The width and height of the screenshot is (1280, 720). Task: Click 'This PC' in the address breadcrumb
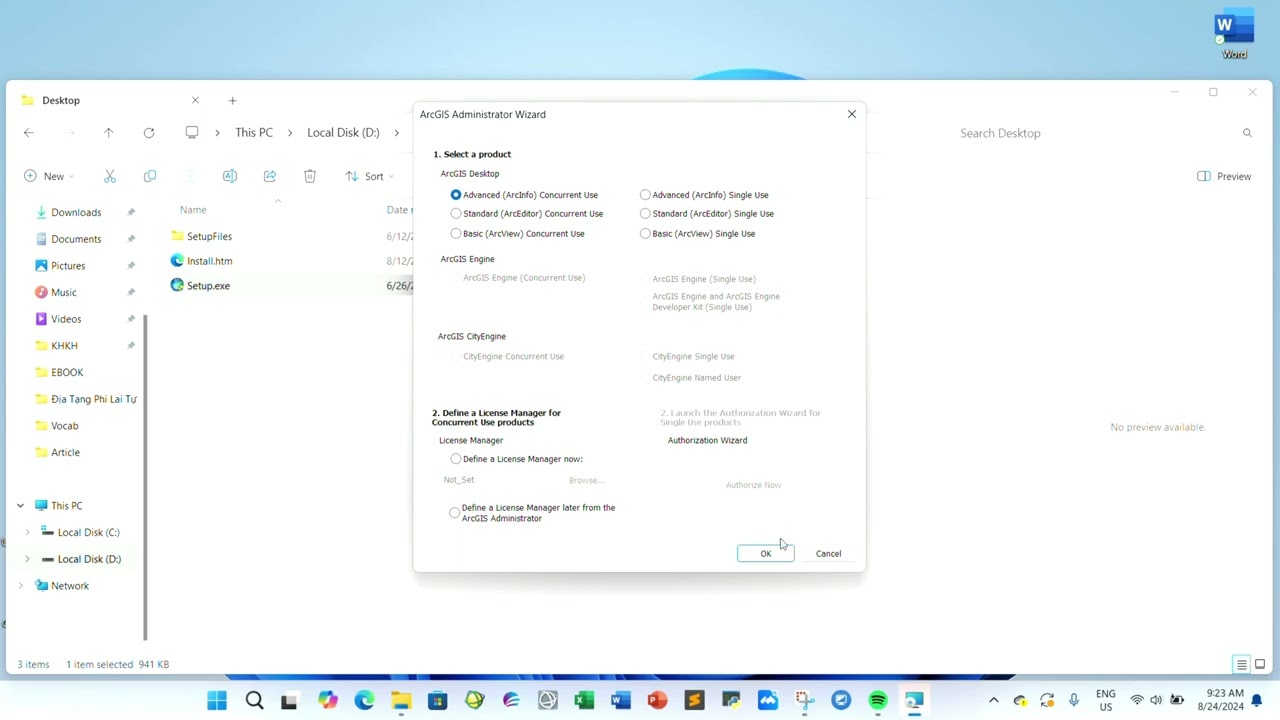[254, 133]
